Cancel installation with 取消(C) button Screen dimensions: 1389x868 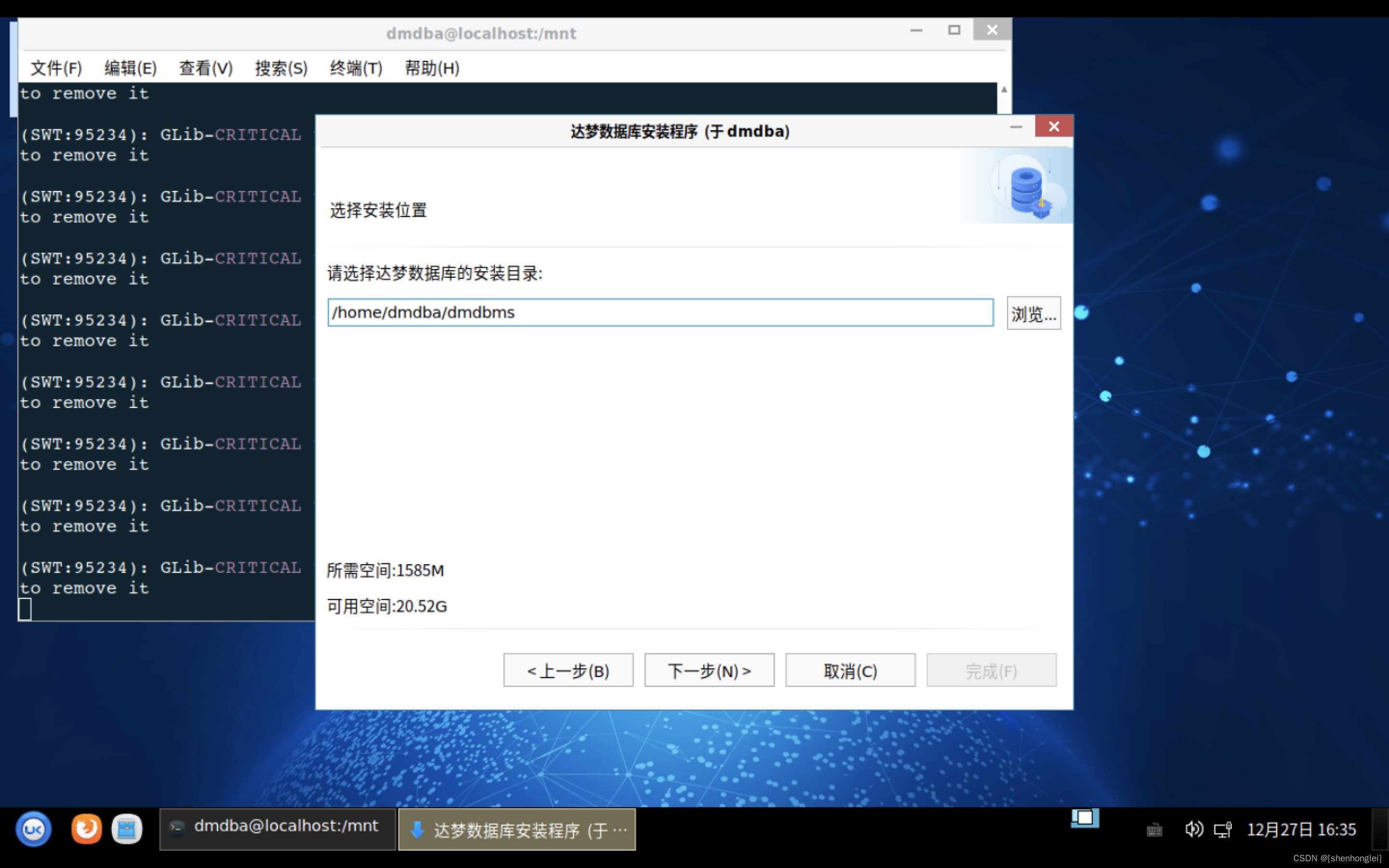(x=850, y=670)
